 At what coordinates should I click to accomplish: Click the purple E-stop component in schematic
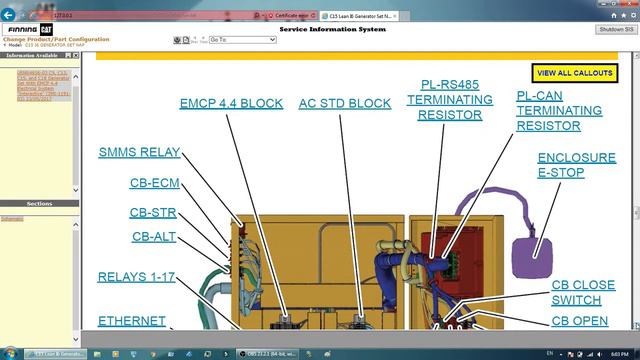(532, 258)
